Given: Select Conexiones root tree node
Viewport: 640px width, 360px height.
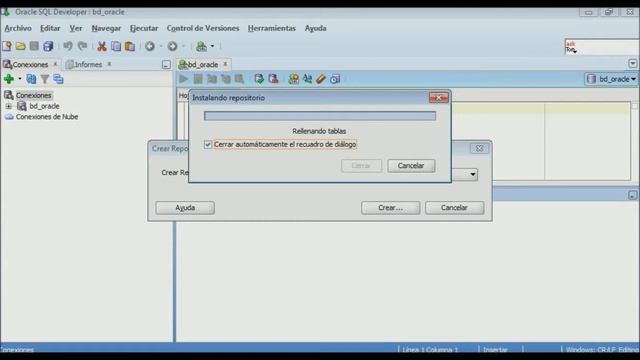Looking at the screenshot, I should point(33,95).
